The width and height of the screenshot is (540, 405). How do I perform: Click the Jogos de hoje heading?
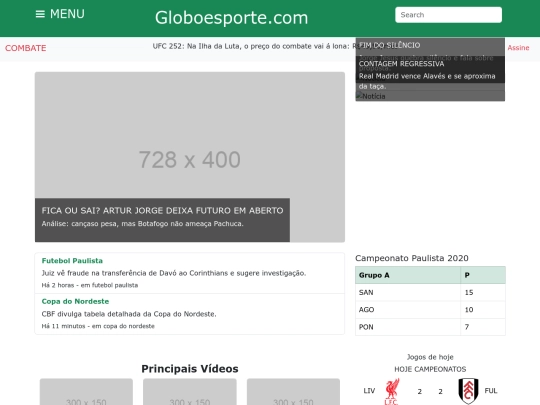(430, 357)
